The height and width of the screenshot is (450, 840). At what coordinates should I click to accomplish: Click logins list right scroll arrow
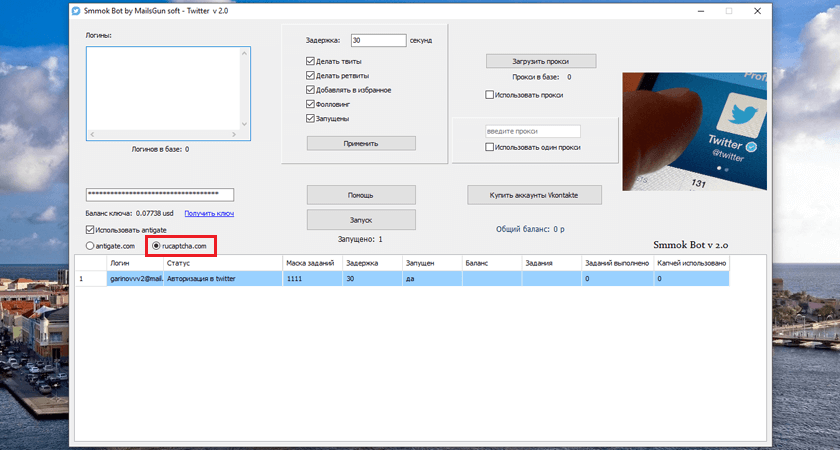234,135
